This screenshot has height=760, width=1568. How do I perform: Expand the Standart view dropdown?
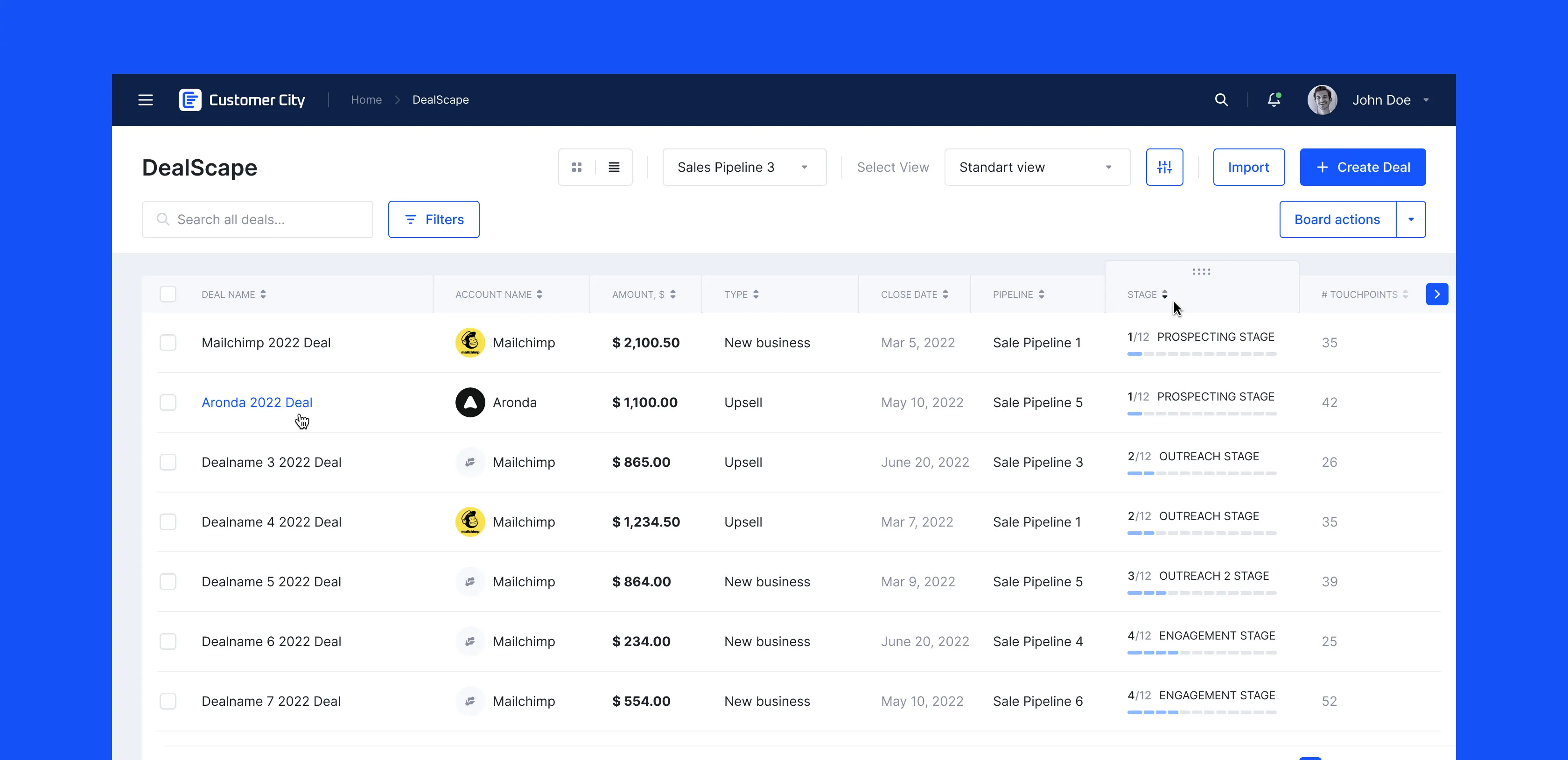(x=1036, y=167)
